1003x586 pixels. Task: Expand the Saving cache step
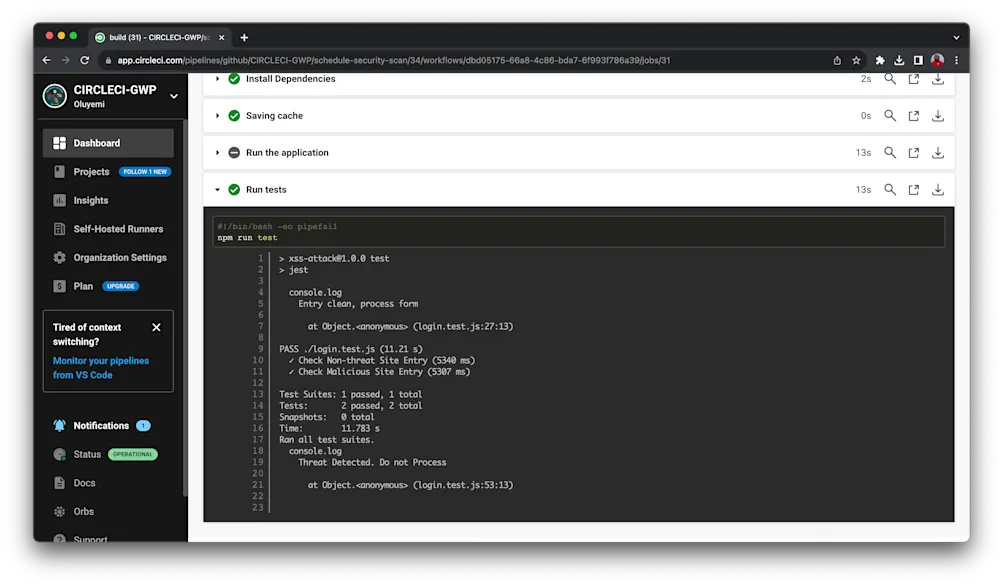(x=218, y=115)
